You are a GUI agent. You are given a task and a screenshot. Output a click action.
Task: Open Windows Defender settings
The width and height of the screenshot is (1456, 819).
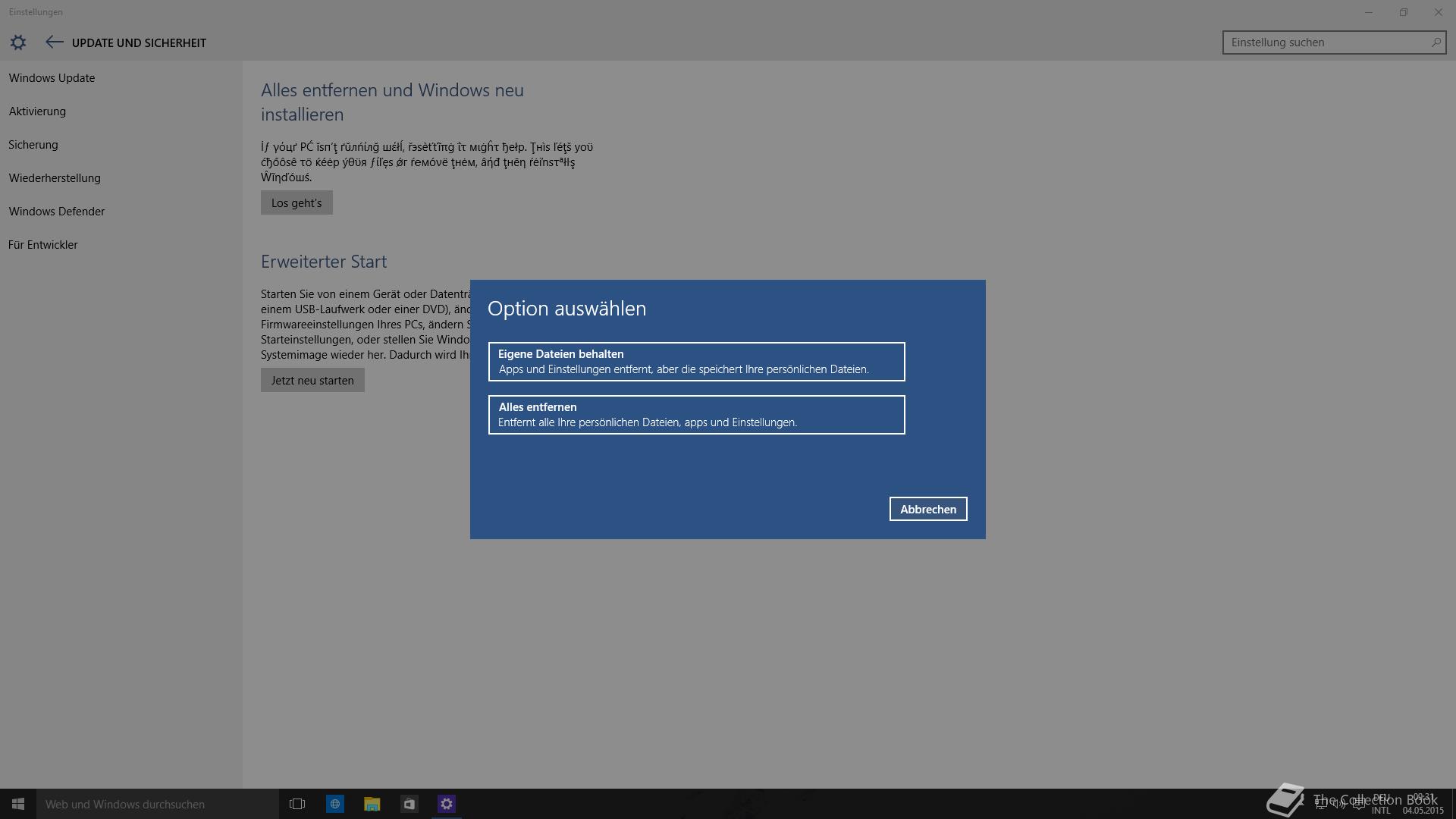[57, 212]
